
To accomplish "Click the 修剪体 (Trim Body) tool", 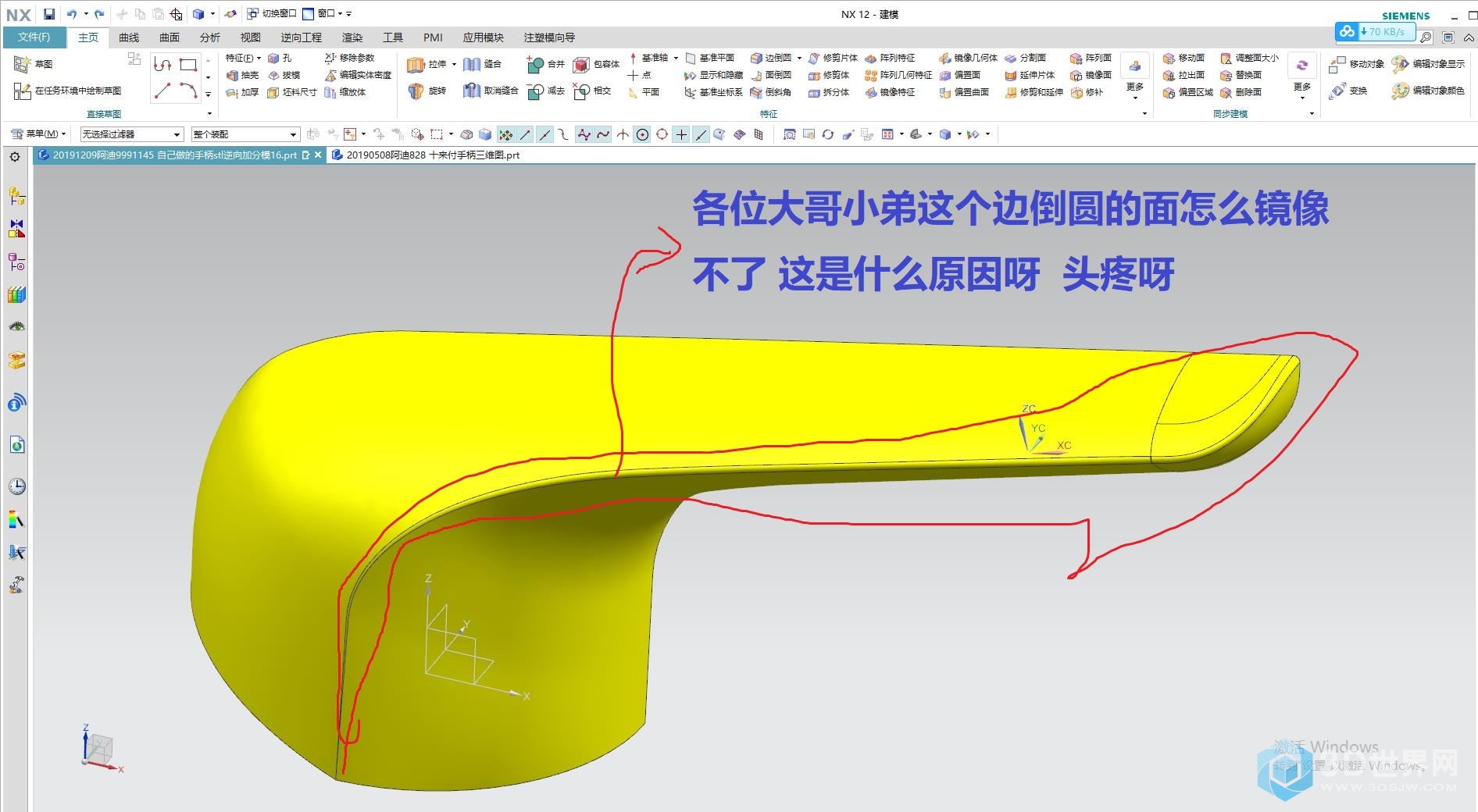I will point(829,75).
